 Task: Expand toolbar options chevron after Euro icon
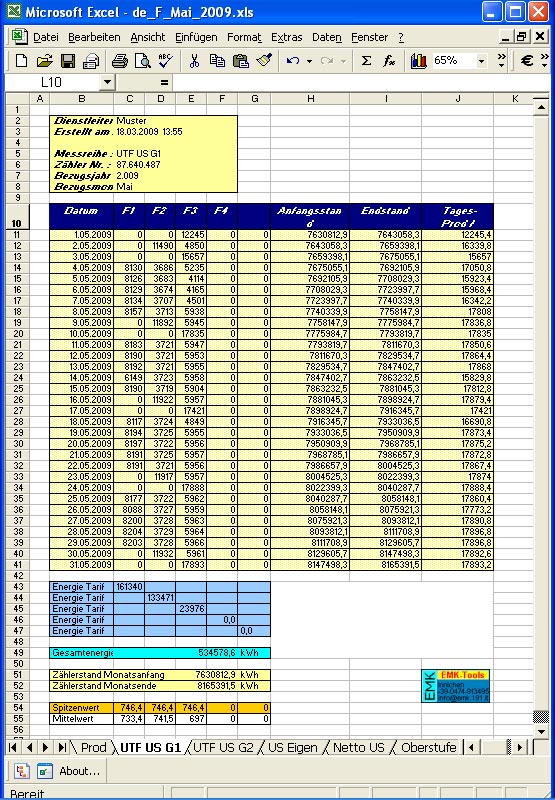tap(544, 61)
